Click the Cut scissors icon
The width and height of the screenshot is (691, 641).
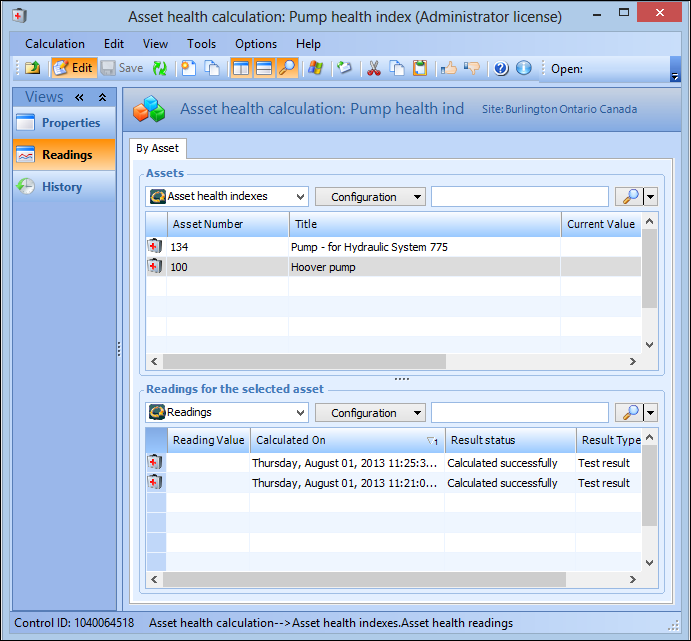[x=373, y=69]
